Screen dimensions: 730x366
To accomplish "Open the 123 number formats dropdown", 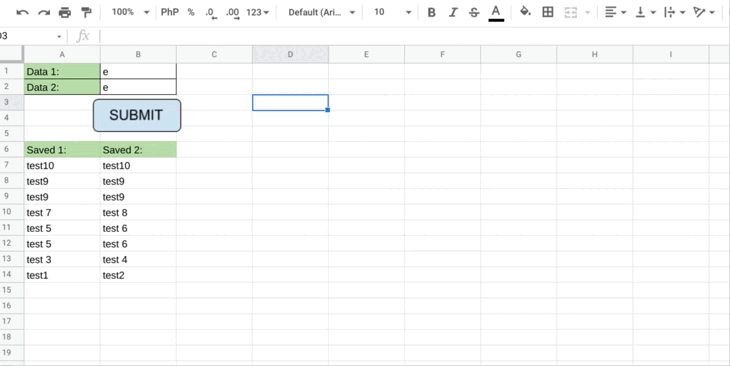I will 257,12.
